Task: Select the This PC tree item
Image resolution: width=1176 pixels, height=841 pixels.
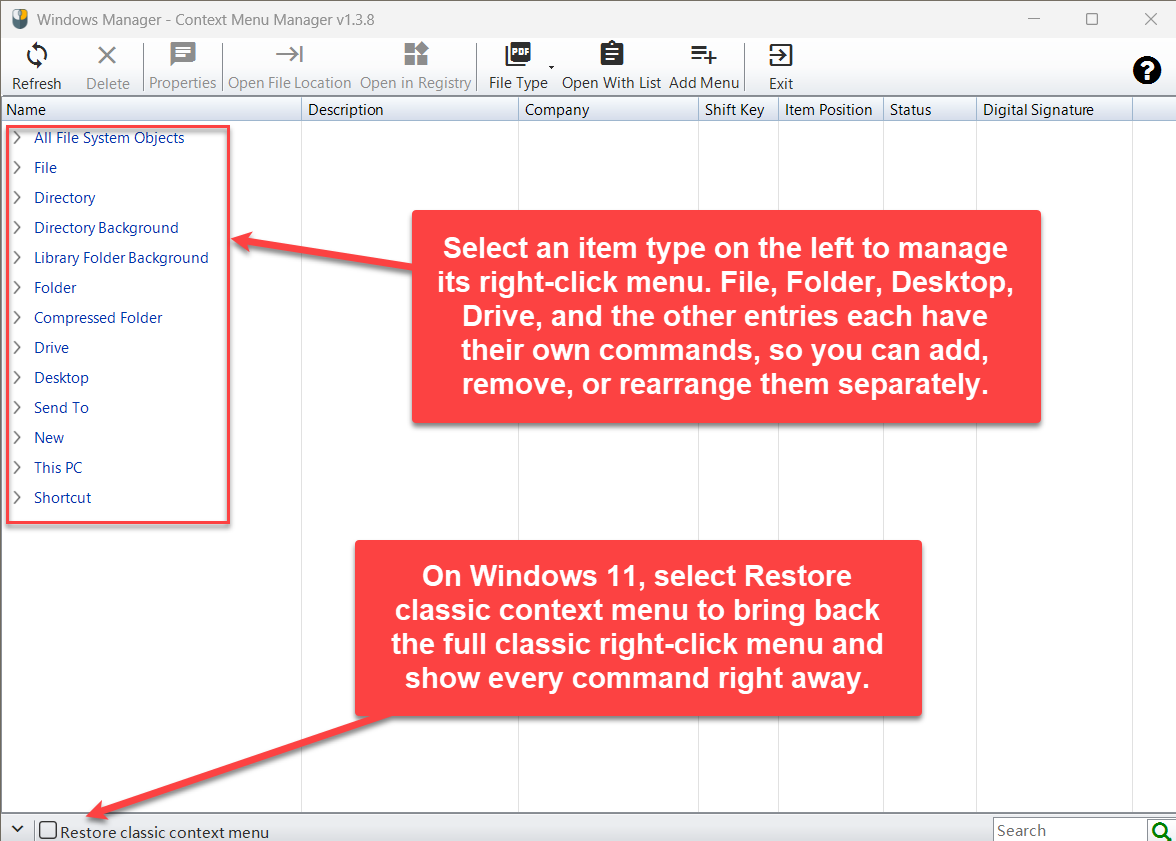Action: [58, 468]
